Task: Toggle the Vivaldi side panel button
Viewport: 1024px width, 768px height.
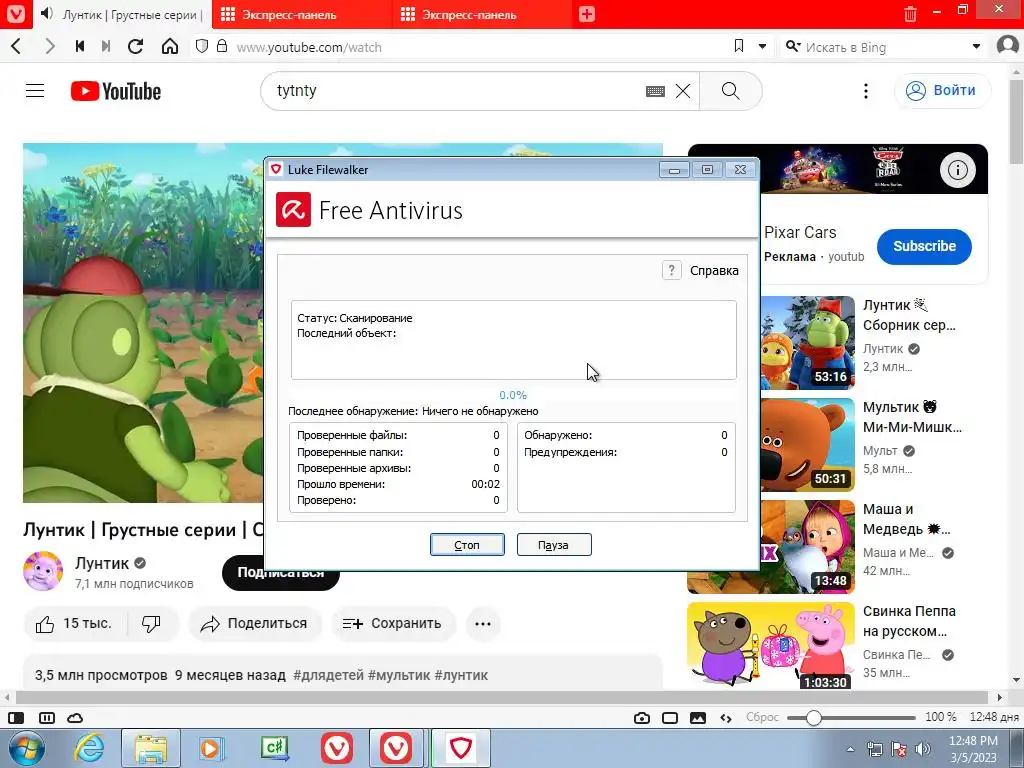Action: coord(16,718)
